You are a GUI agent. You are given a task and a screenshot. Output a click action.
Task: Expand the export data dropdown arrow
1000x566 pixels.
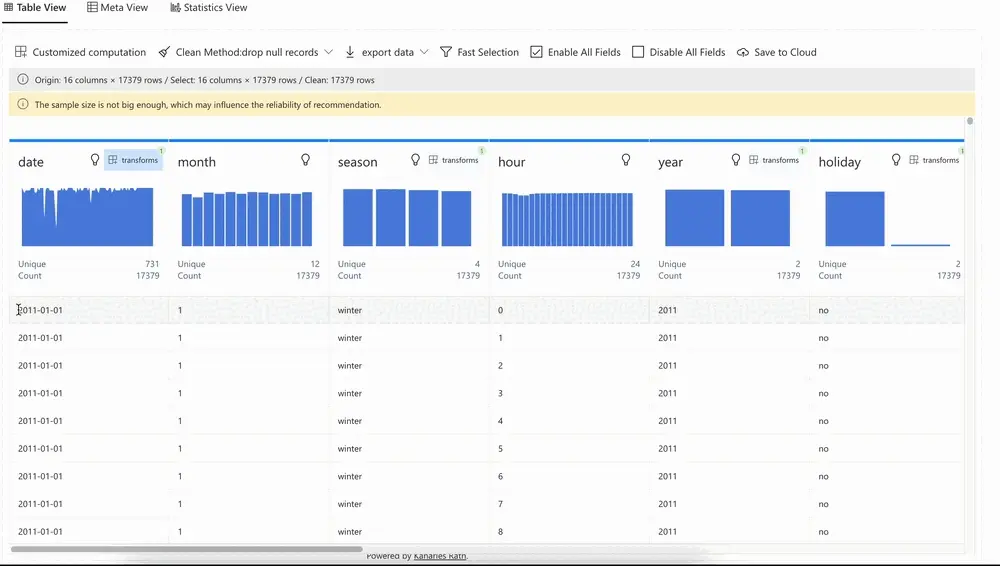(424, 52)
